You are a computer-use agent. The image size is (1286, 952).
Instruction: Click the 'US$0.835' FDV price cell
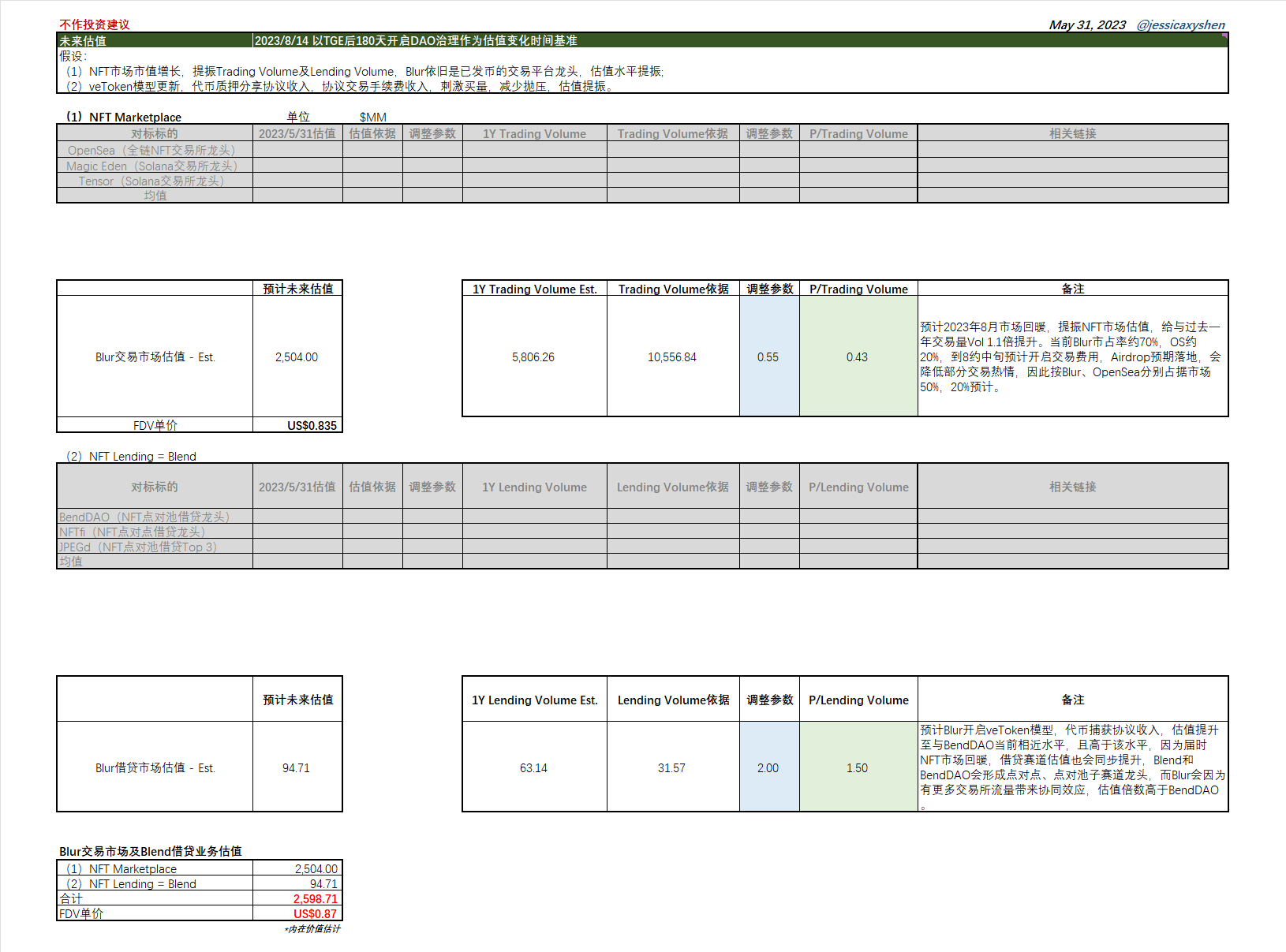click(297, 425)
